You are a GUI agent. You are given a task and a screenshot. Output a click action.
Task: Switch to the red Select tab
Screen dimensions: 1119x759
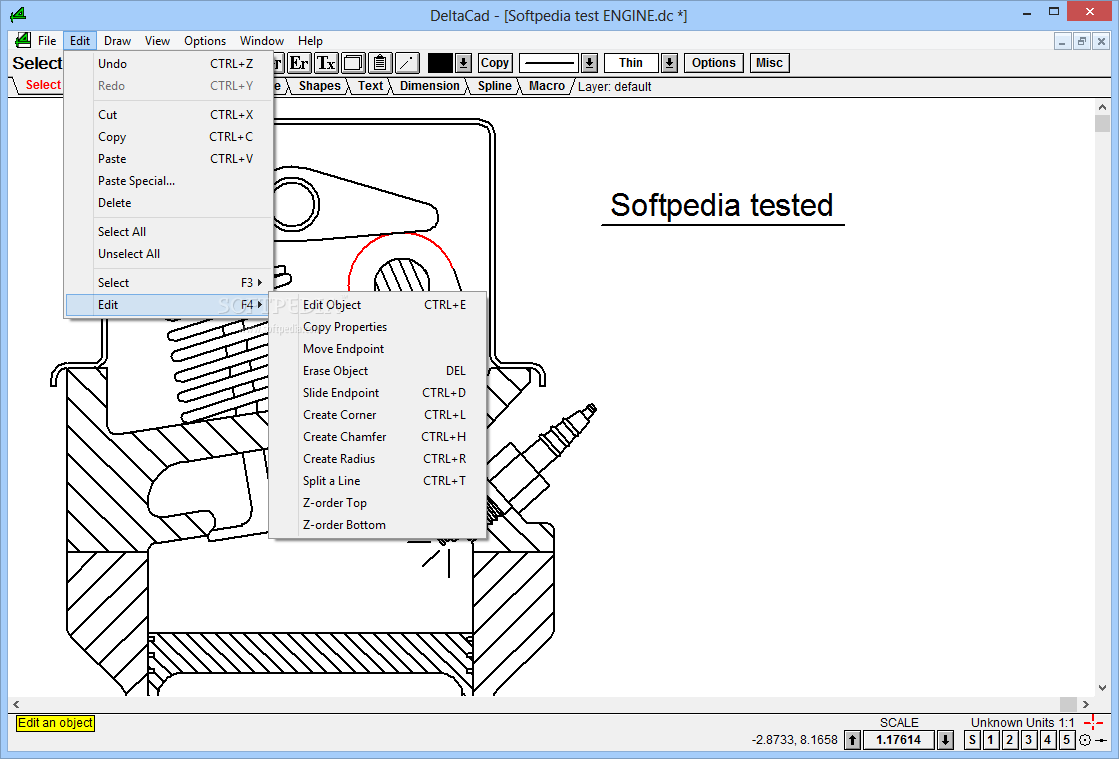click(43, 85)
